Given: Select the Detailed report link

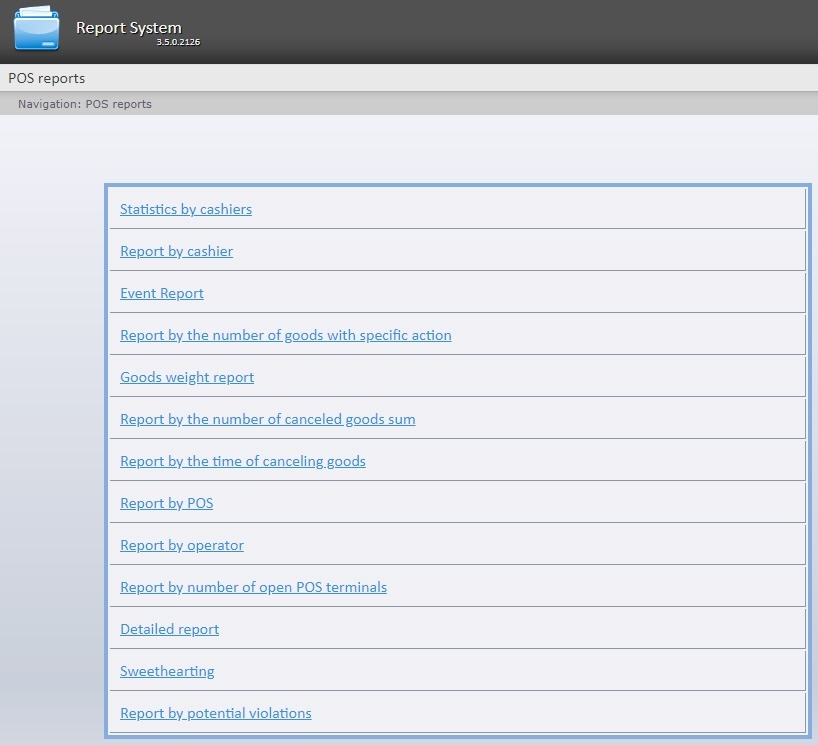Looking at the screenshot, I should (x=169, y=629).
